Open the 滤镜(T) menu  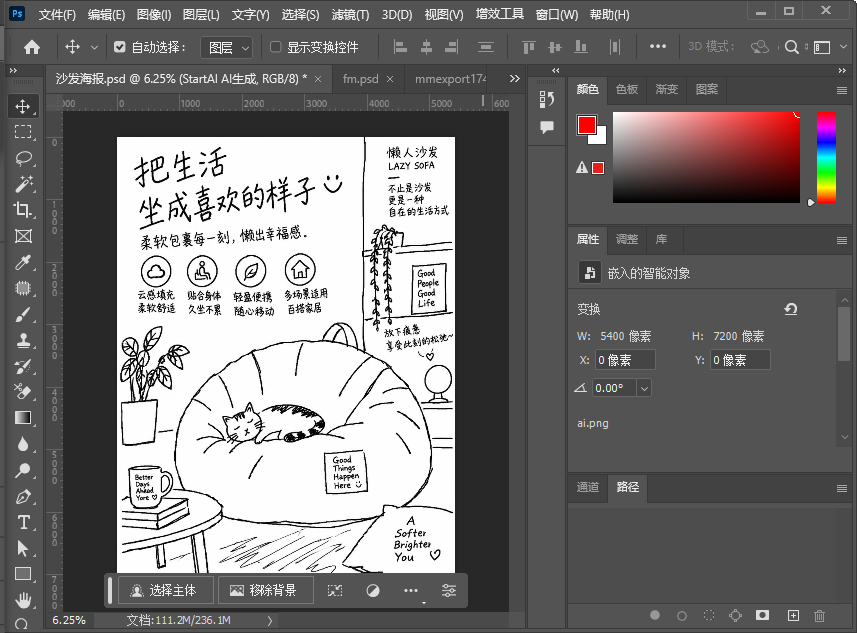[350, 15]
